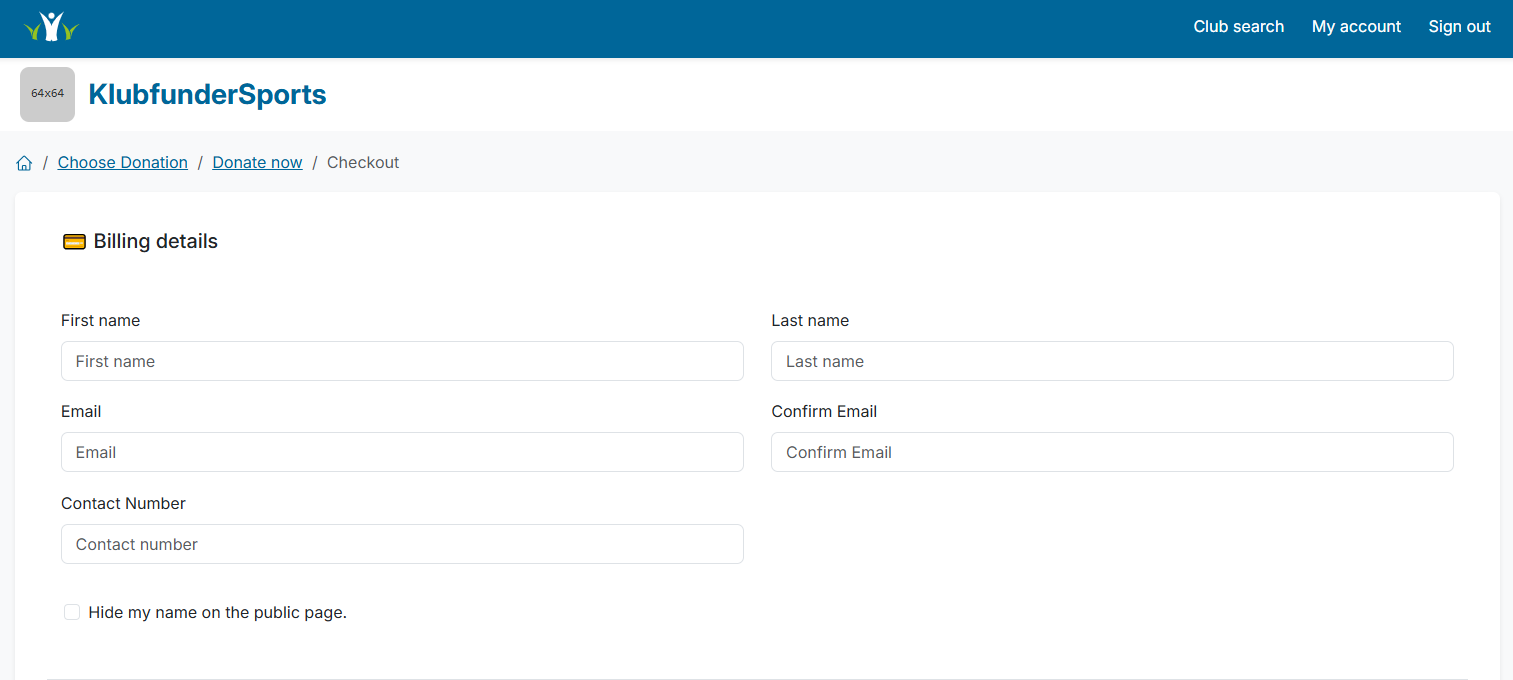Focus the Last name input field
The height and width of the screenshot is (680, 1513).
click(1112, 361)
